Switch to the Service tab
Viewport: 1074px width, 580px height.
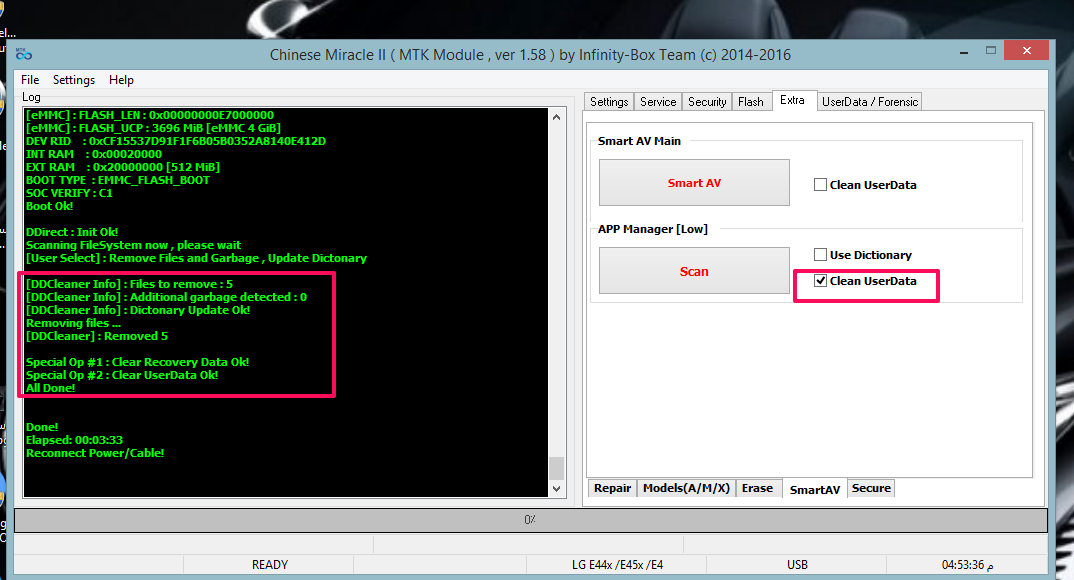[658, 101]
